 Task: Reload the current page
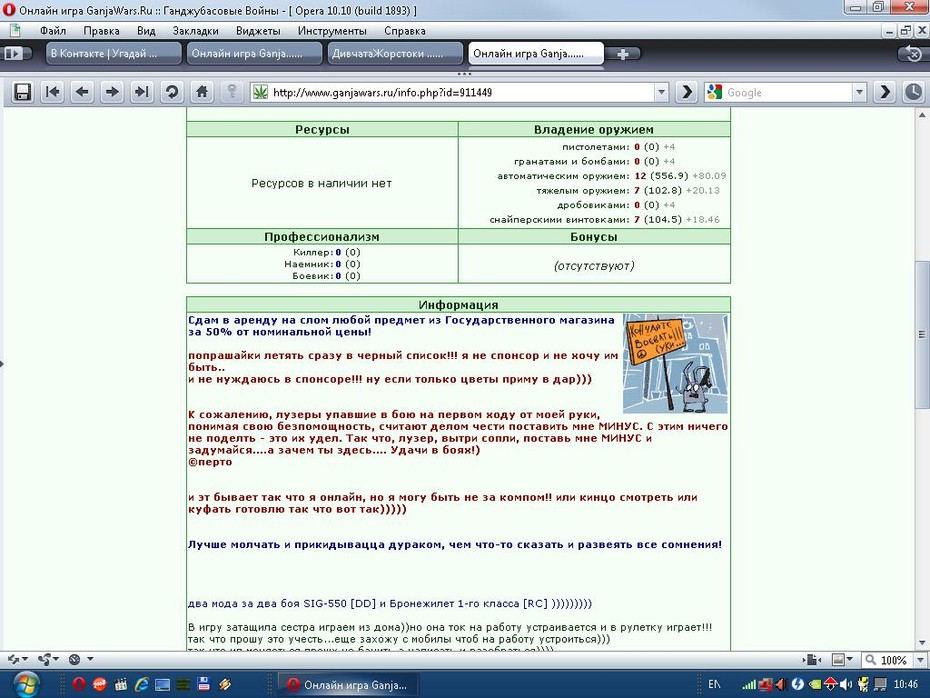click(x=172, y=92)
